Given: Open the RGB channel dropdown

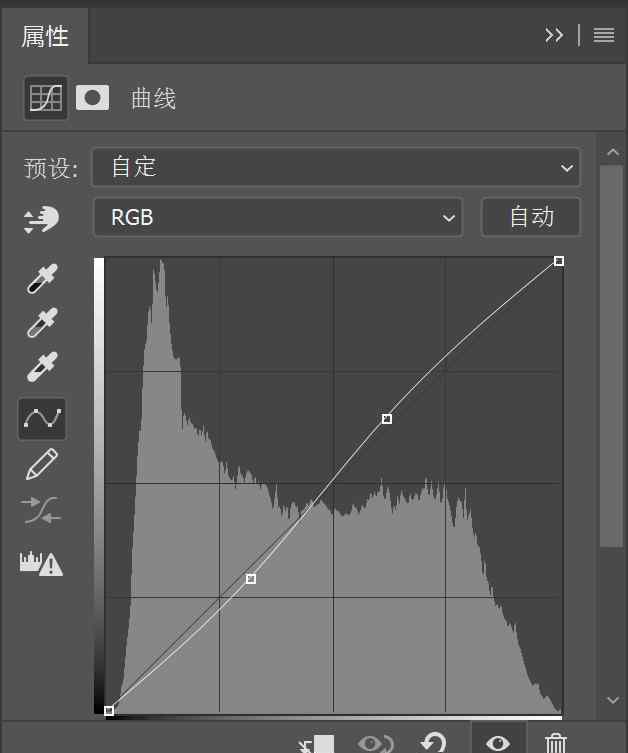Looking at the screenshot, I should coord(278,217).
